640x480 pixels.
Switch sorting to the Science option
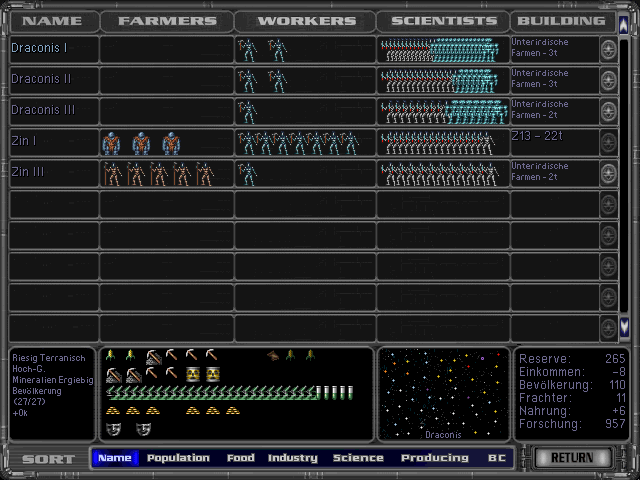pyautogui.click(x=358, y=458)
